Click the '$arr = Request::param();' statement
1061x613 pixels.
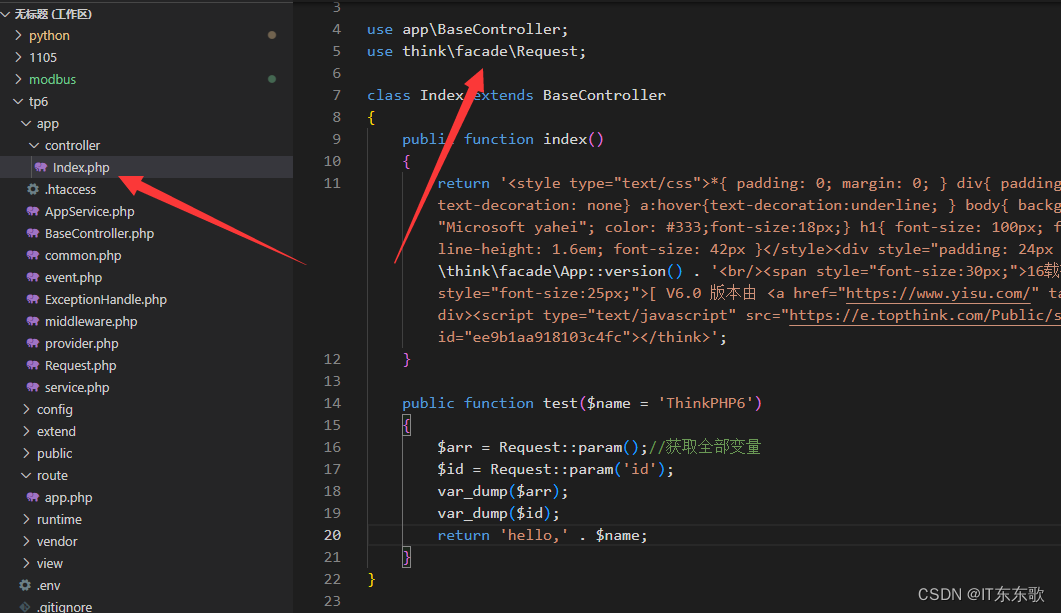543,447
